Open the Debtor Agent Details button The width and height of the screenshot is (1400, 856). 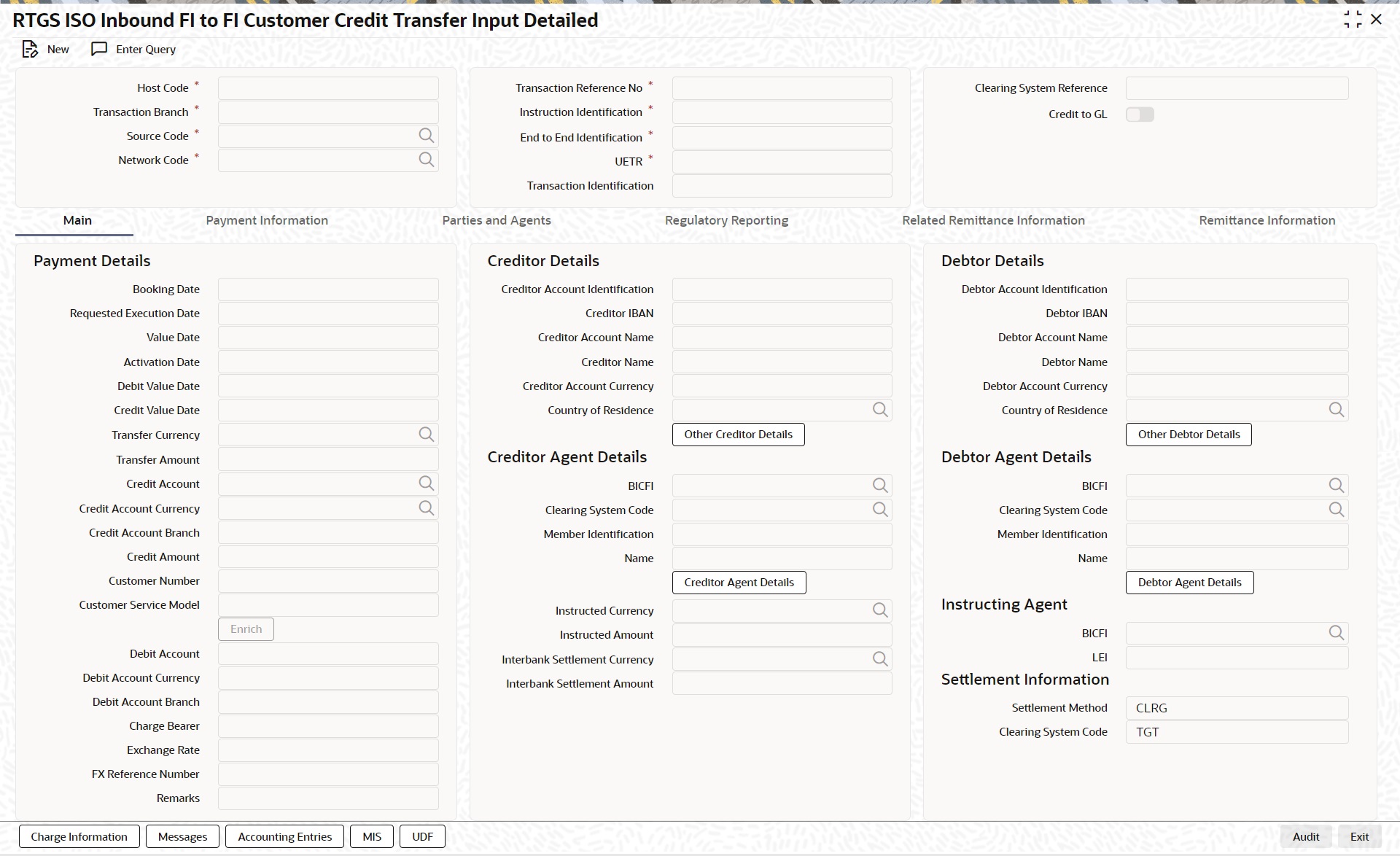[x=1189, y=583]
